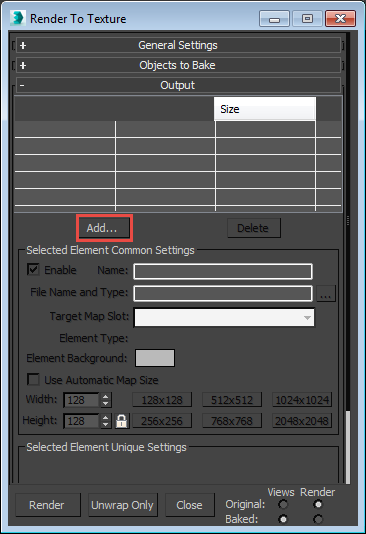
Task: Select Baked Render radio button
Action: [318, 519]
